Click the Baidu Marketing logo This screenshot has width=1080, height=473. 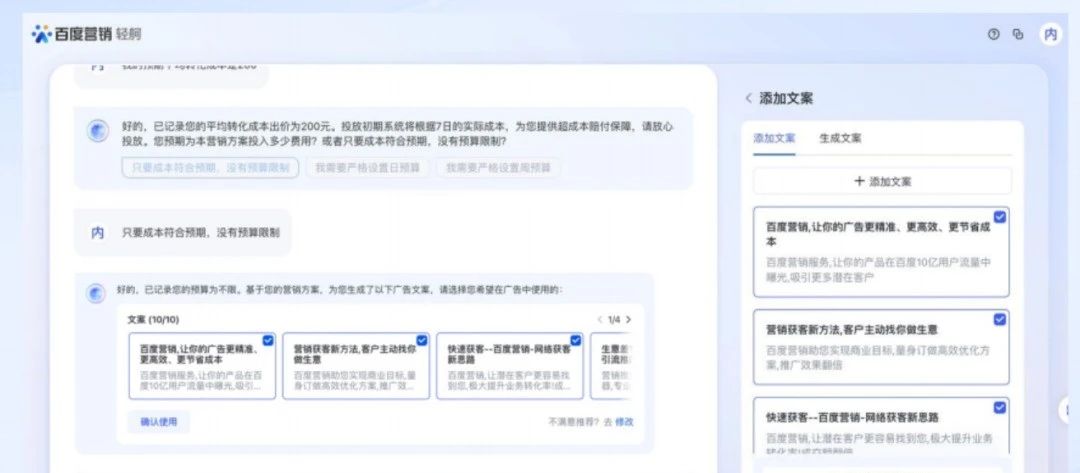86,34
